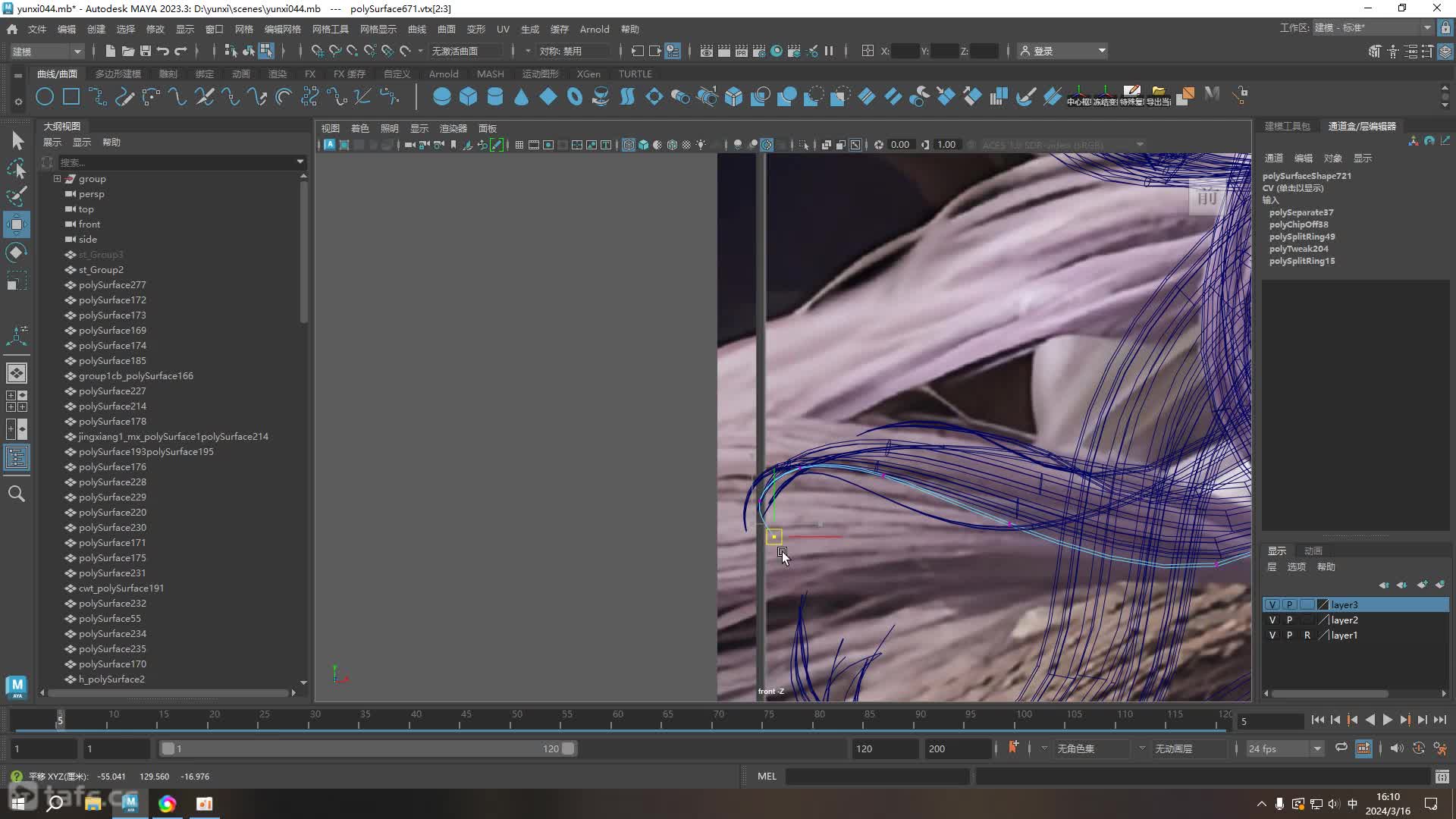Activate the Lasso select tool

pyautogui.click(x=17, y=168)
